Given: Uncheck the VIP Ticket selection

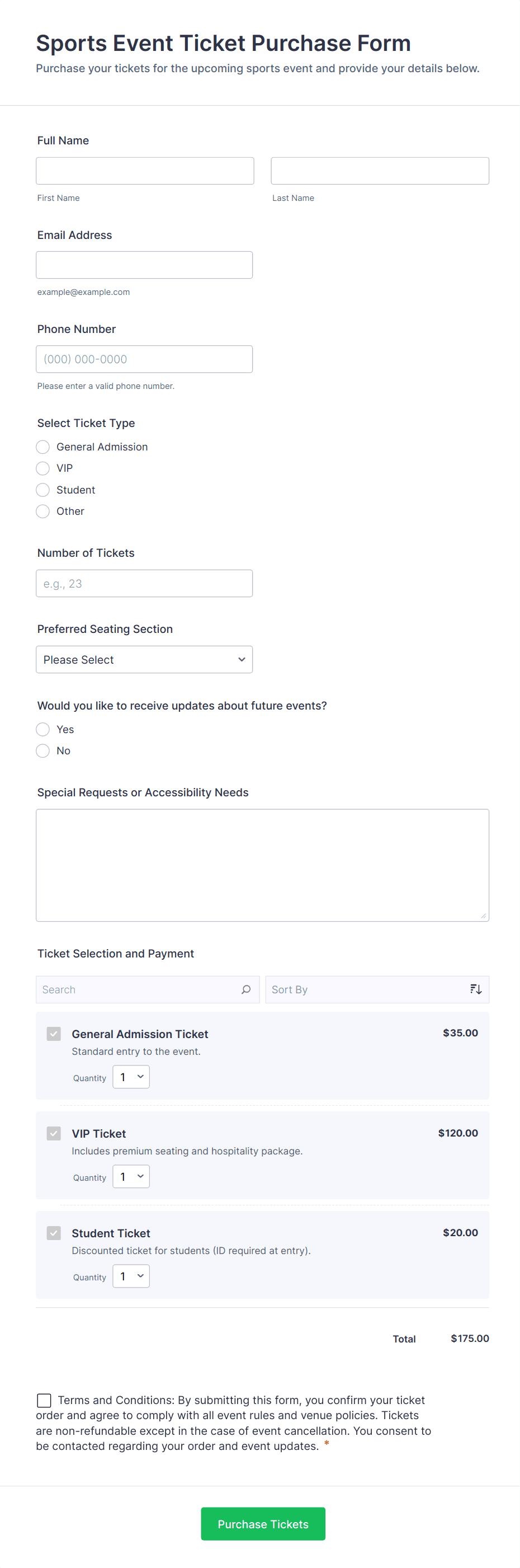Looking at the screenshot, I should 54,1133.
